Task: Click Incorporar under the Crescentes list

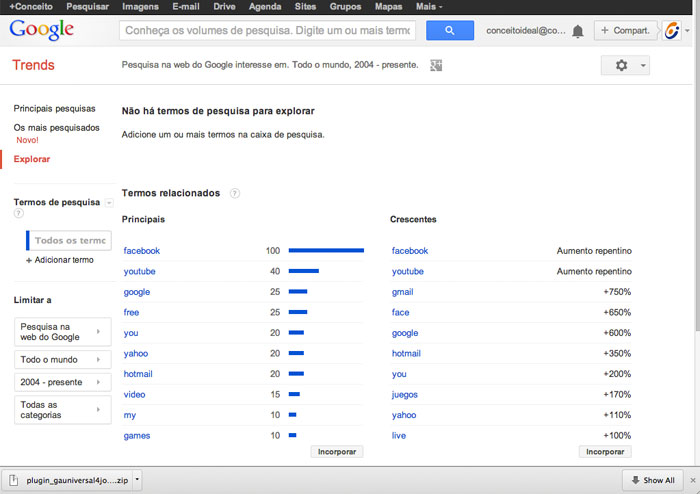Action: 605,452
